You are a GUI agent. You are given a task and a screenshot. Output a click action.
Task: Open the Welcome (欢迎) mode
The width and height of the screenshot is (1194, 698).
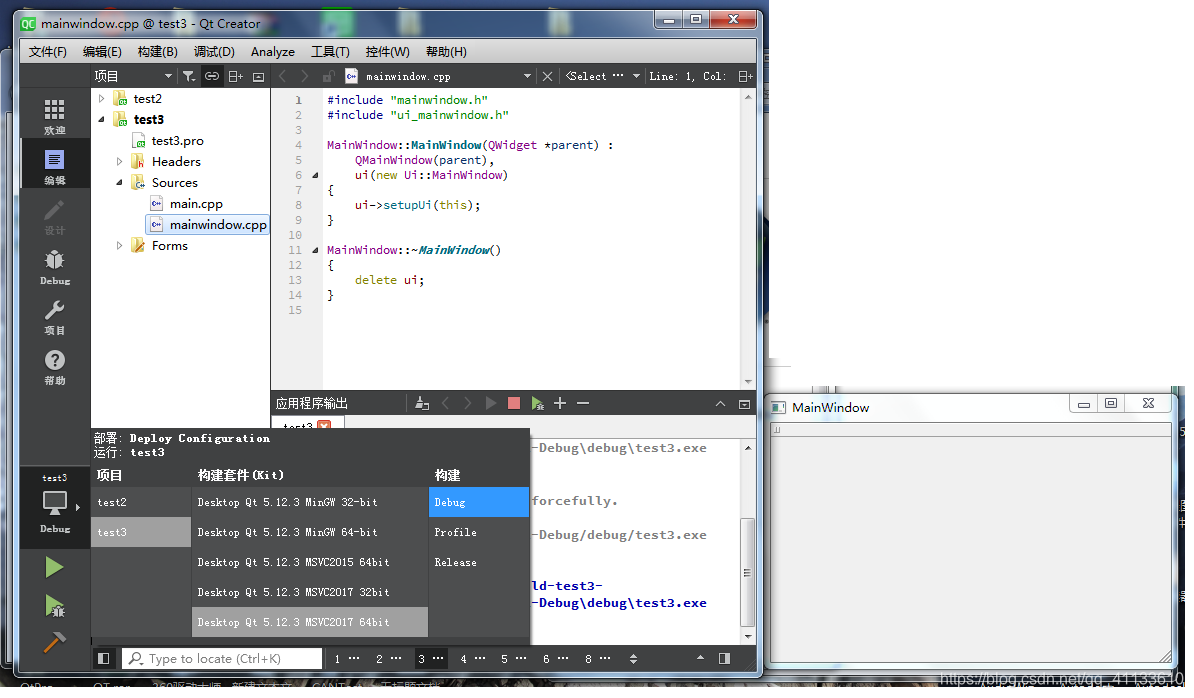54,116
